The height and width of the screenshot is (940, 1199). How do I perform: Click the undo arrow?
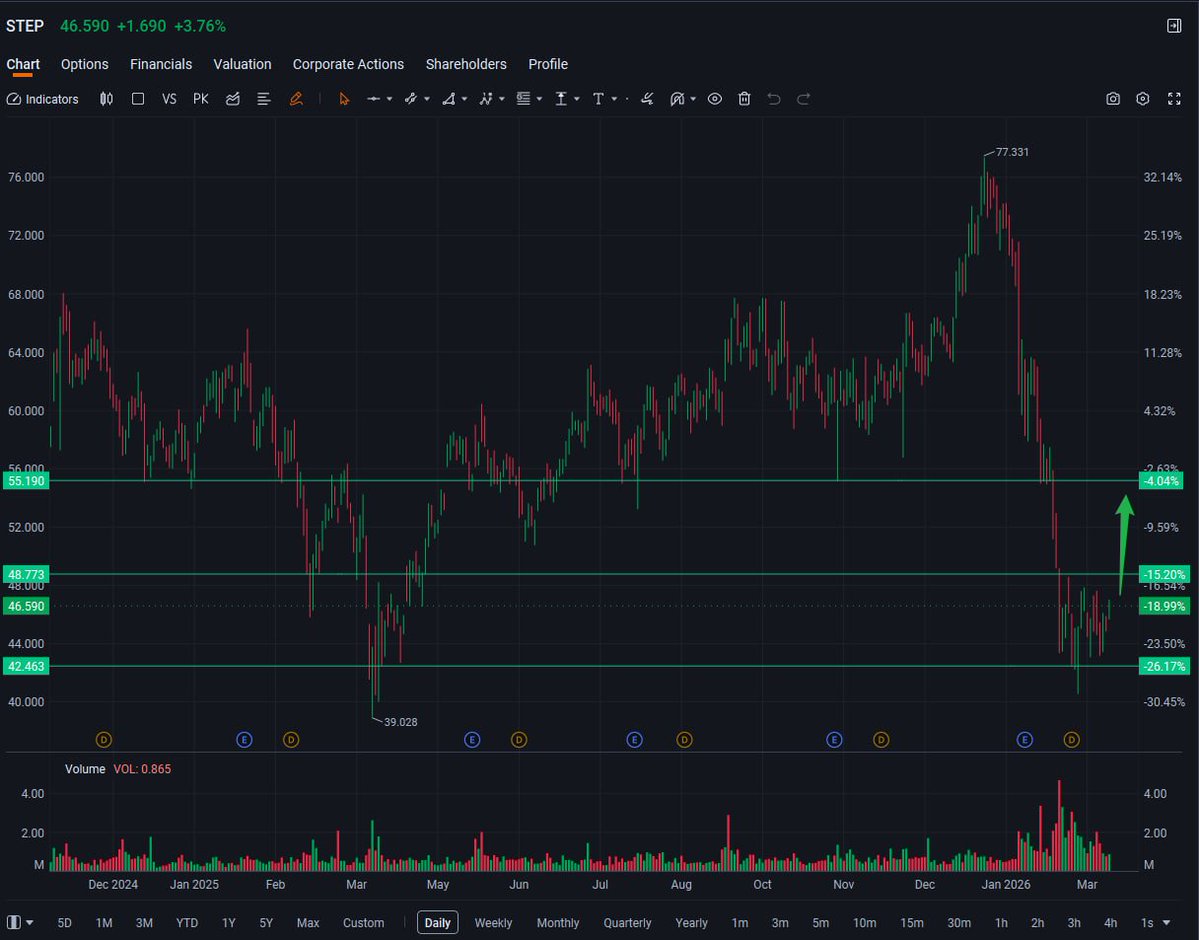tap(774, 99)
